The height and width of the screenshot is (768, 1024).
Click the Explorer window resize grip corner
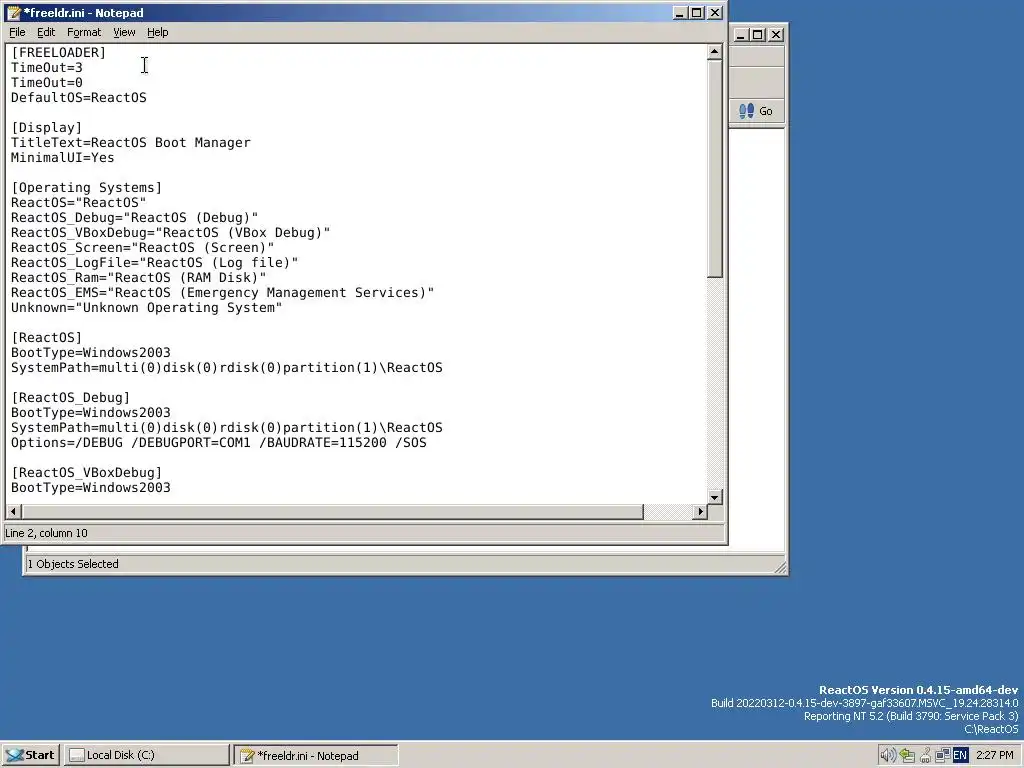point(780,568)
